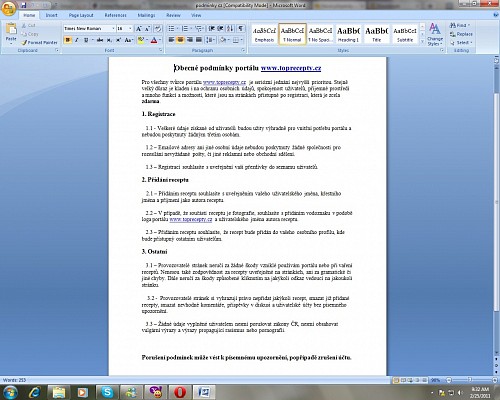Expand the Styles gallery More arrow
Image resolution: width=500 pixels, height=400 pixels.
pyautogui.click(x=422, y=41)
